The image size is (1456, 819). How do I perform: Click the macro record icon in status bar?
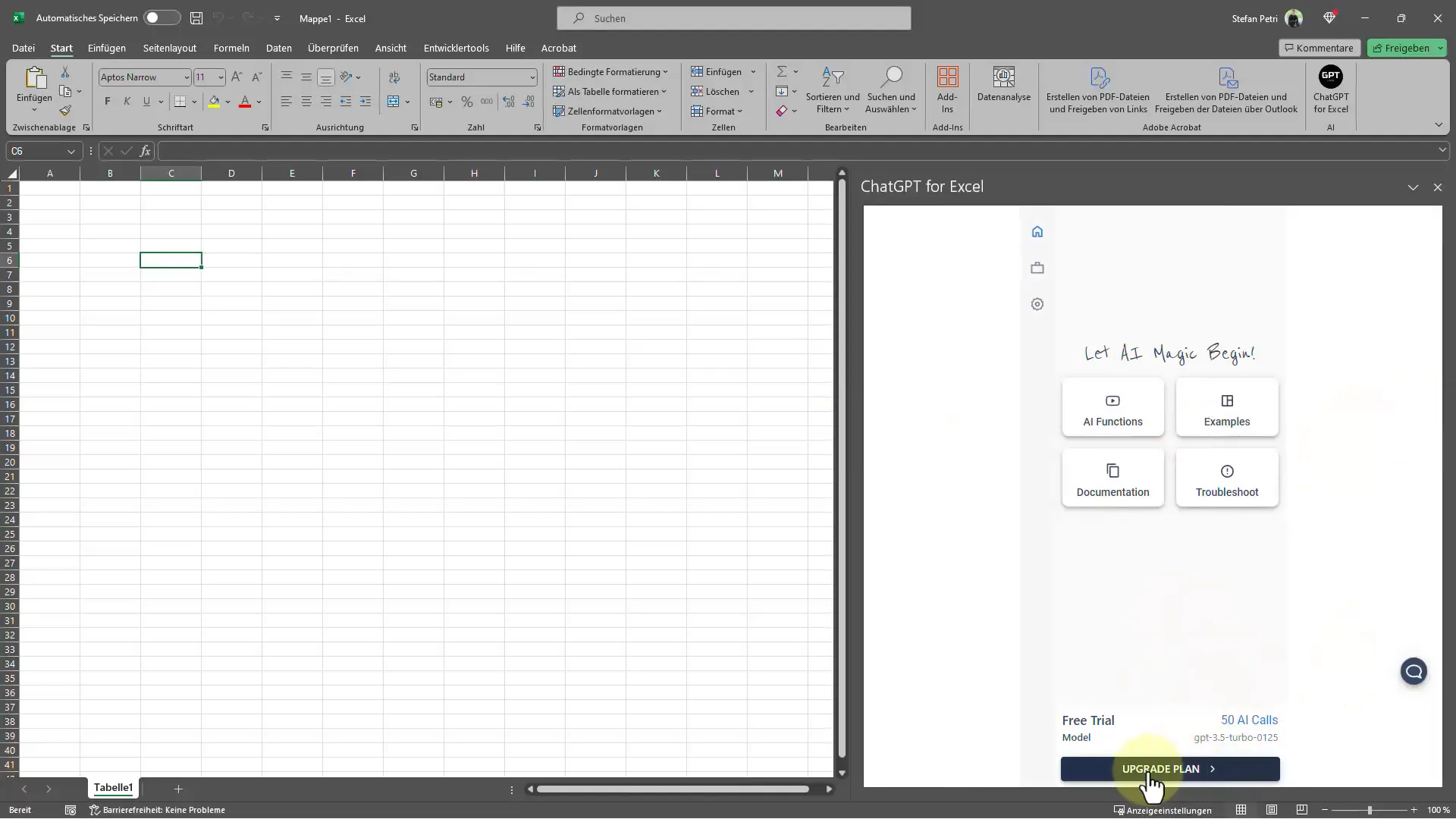click(71, 810)
